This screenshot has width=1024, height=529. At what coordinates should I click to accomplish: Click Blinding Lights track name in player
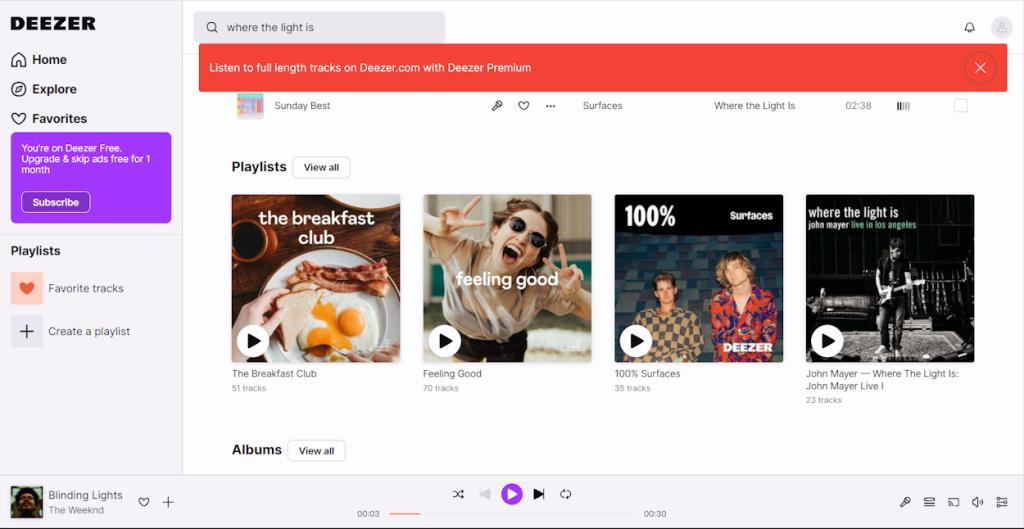(x=86, y=495)
